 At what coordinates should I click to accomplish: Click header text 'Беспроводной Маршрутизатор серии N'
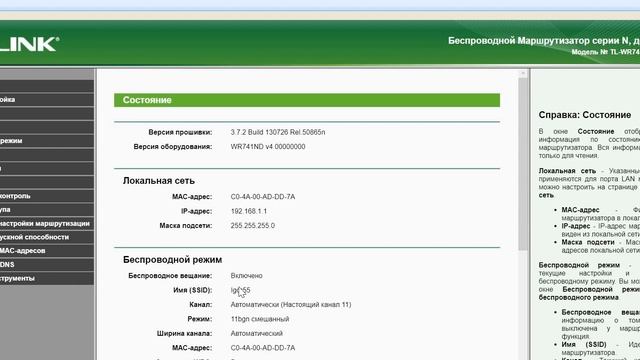pyautogui.click(x=539, y=41)
